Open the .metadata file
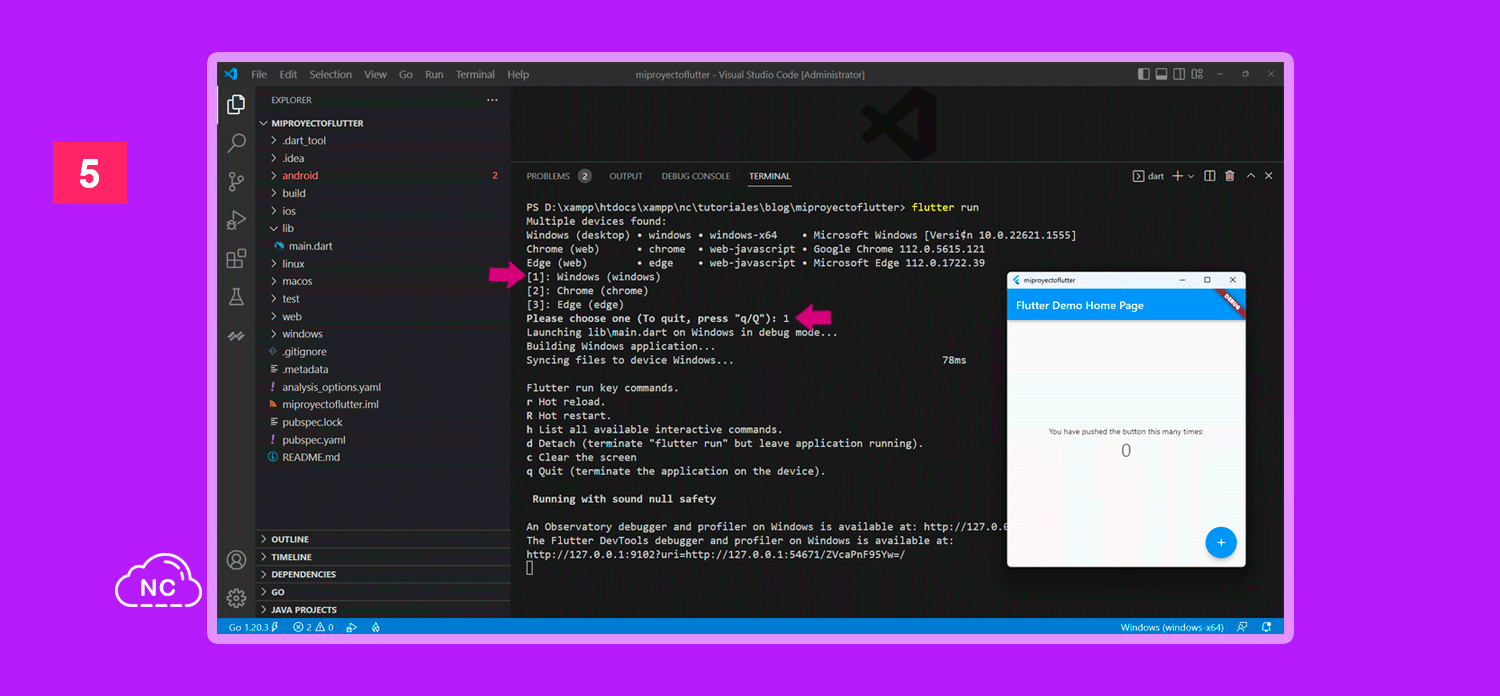1500x696 pixels. pos(305,369)
